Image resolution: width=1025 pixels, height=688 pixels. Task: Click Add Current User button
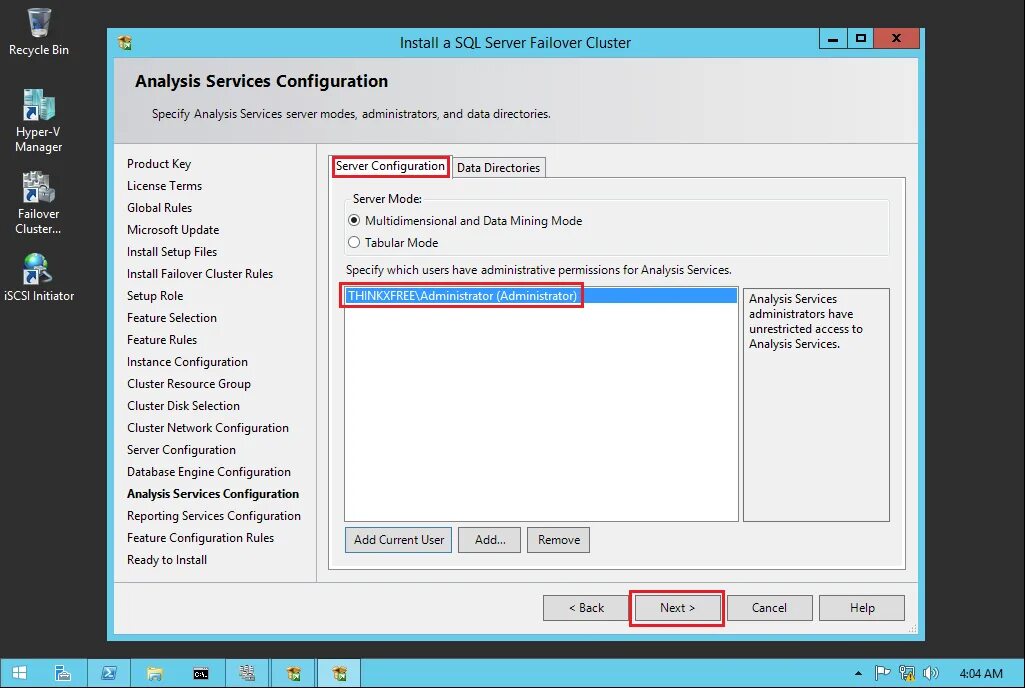point(399,540)
